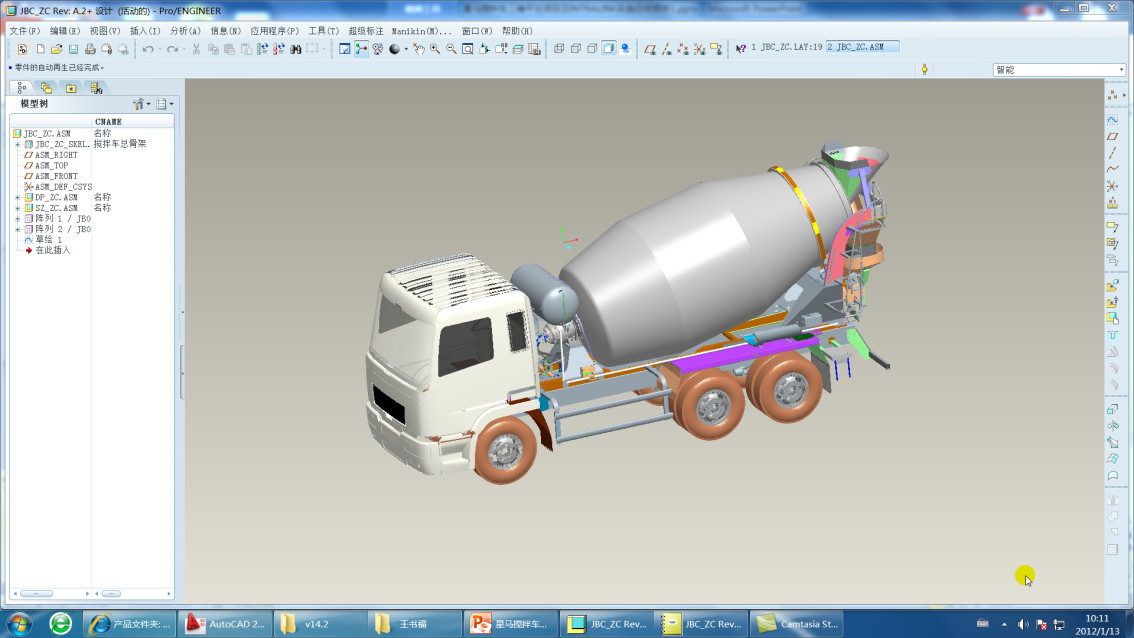Expand the DP_ZC.ASM tree node
This screenshot has height=638, width=1134.
tap(17, 198)
